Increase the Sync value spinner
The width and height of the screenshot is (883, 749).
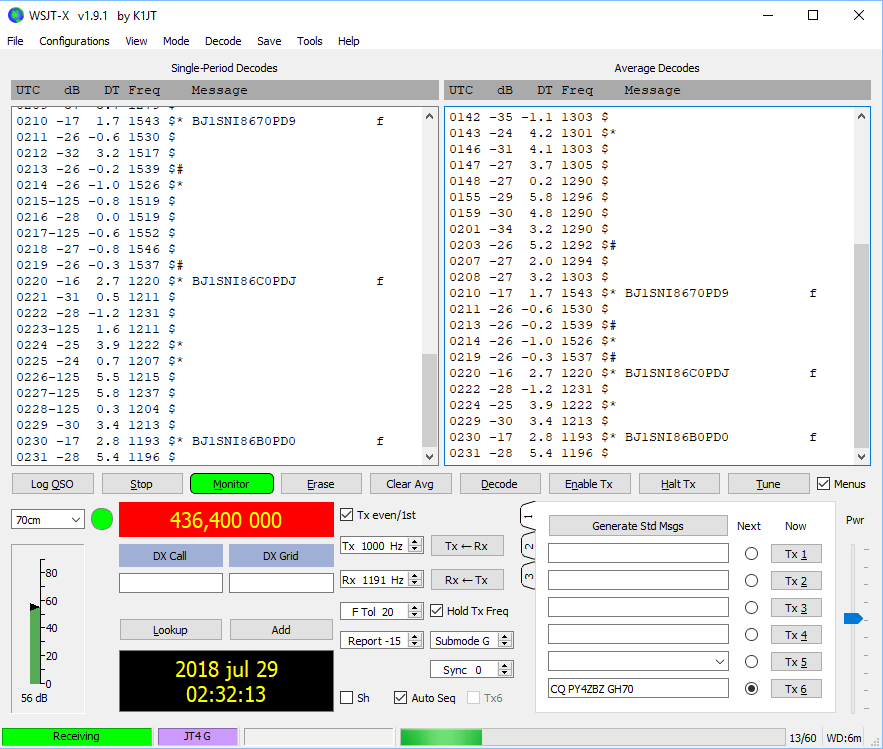(x=506, y=666)
